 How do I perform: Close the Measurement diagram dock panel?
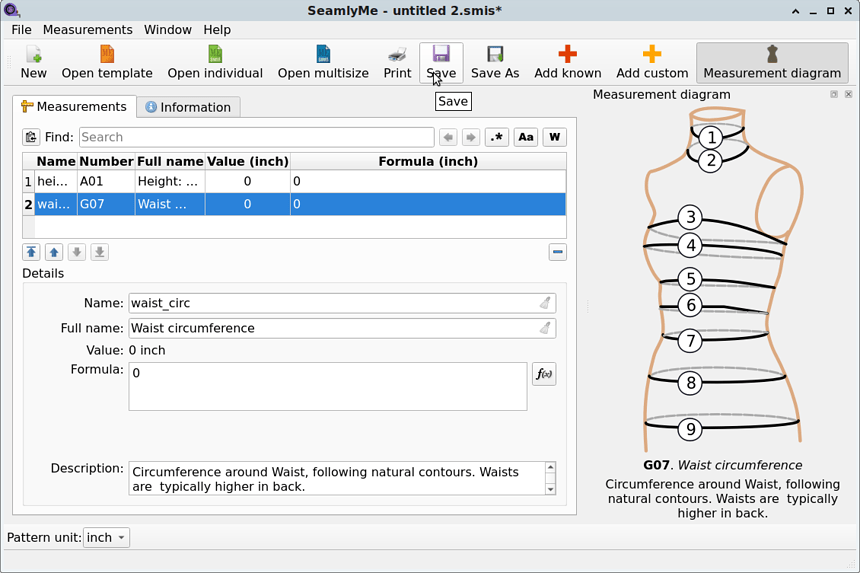click(x=848, y=94)
